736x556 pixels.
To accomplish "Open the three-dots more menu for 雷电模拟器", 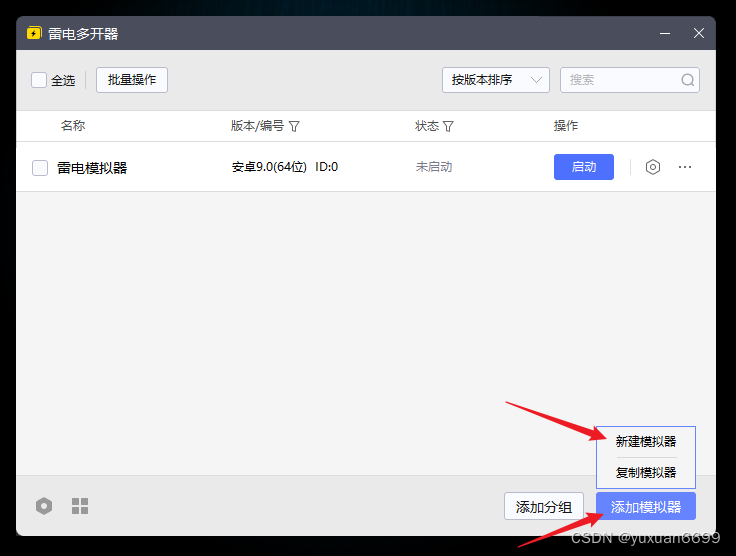I will point(685,167).
